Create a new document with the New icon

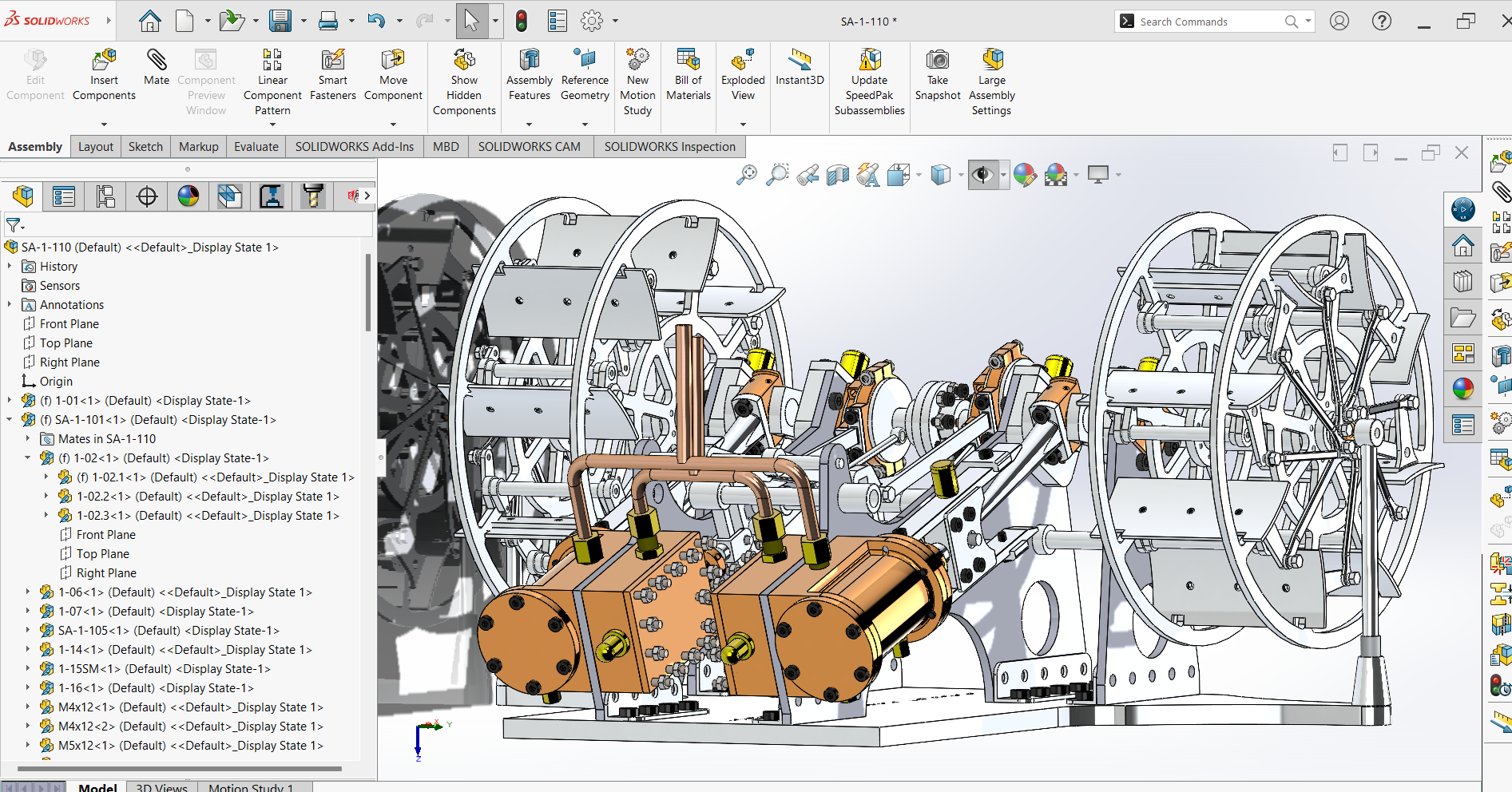185,21
